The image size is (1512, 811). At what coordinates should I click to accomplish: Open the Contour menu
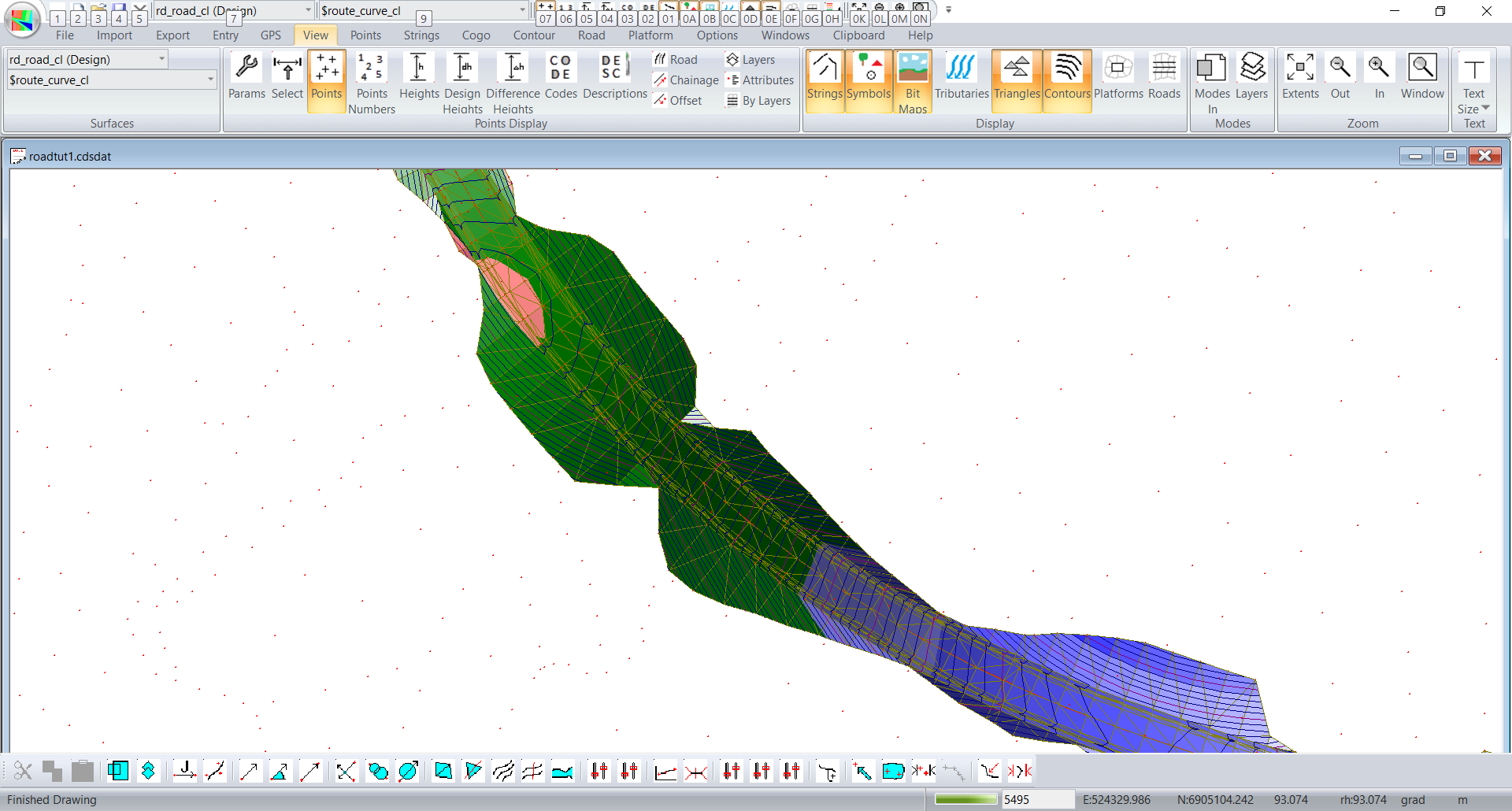pyautogui.click(x=533, y=35)
